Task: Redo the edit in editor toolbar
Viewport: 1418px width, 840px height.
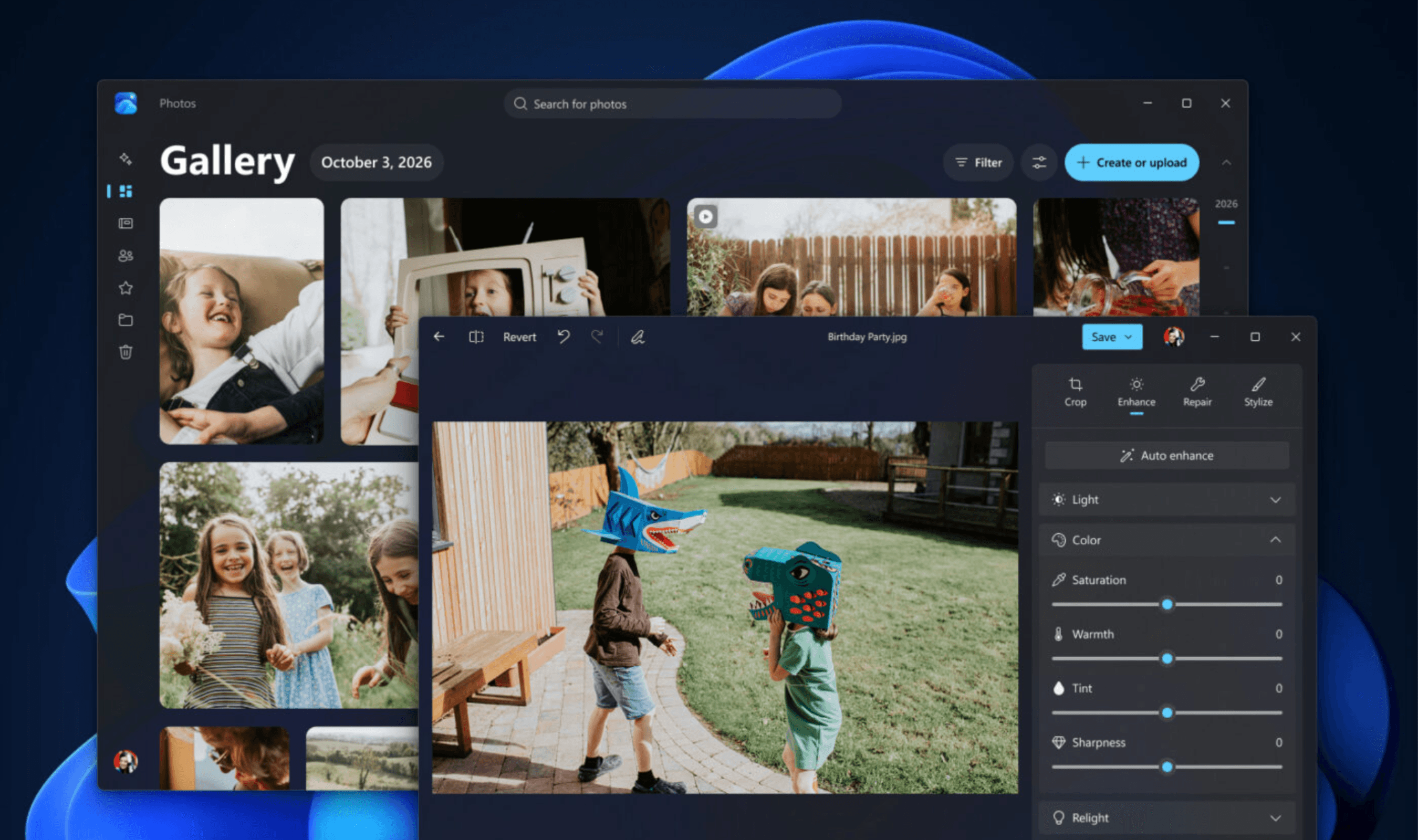Action: coord(597,337)
